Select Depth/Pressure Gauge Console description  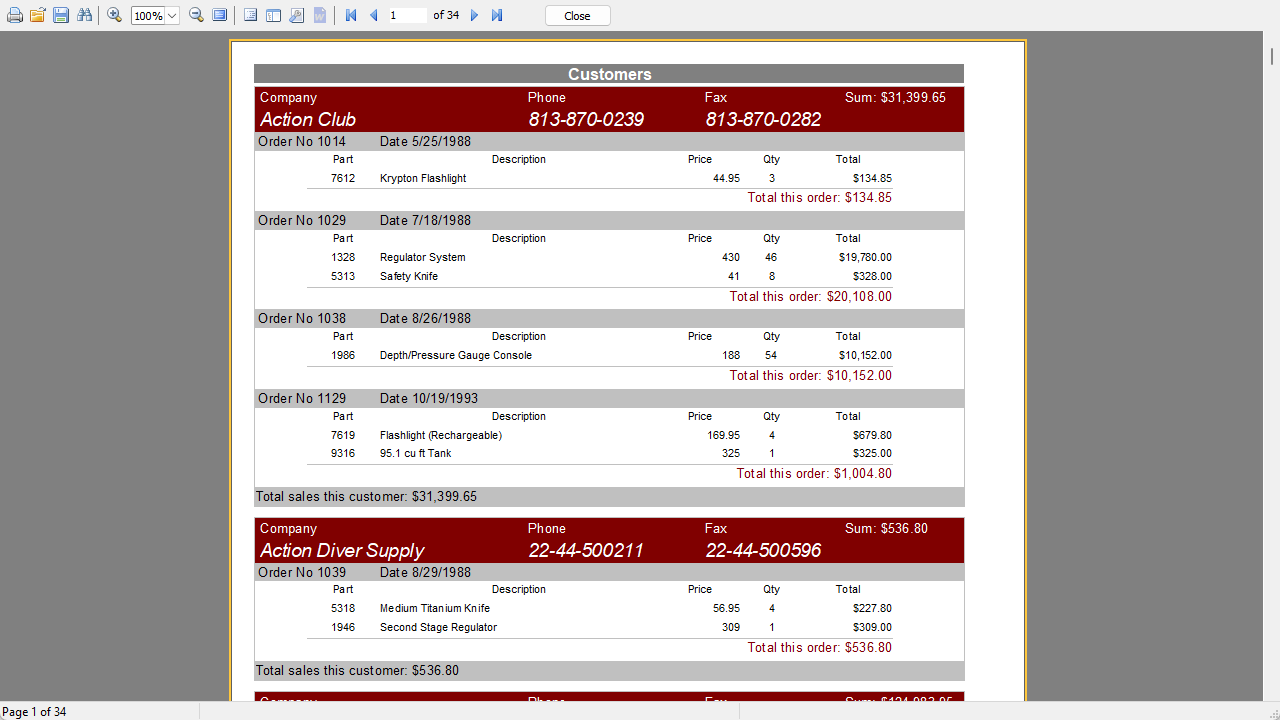pyautogui.click(x=456, y=355)
